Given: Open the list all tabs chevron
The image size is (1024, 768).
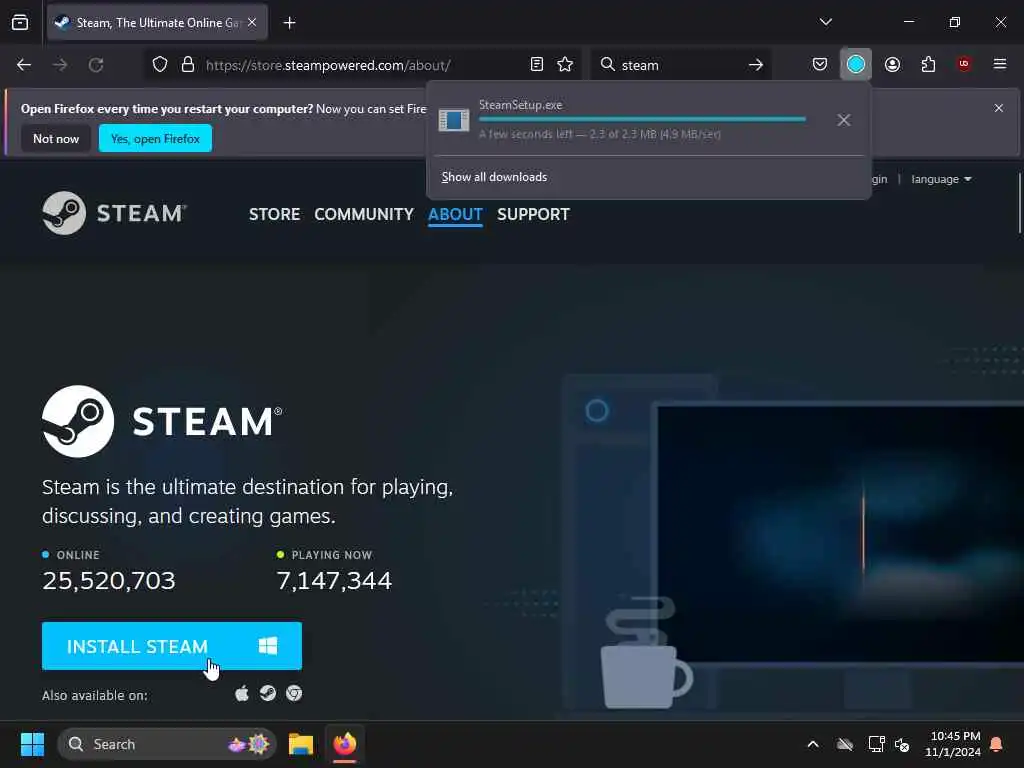Looking at the screenshot, I should (825, 22).
